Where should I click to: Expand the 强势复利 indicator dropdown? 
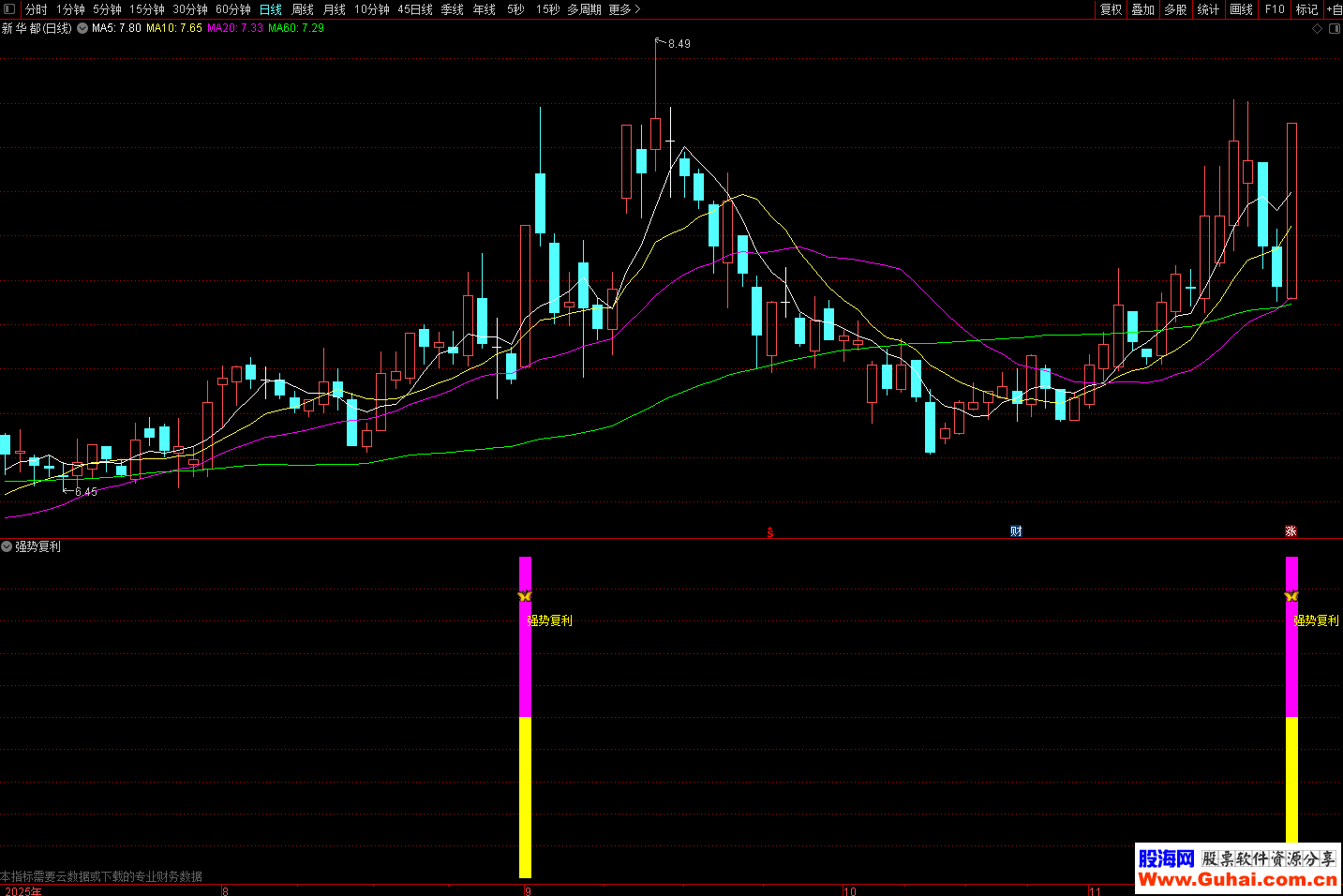click(7, 546)
